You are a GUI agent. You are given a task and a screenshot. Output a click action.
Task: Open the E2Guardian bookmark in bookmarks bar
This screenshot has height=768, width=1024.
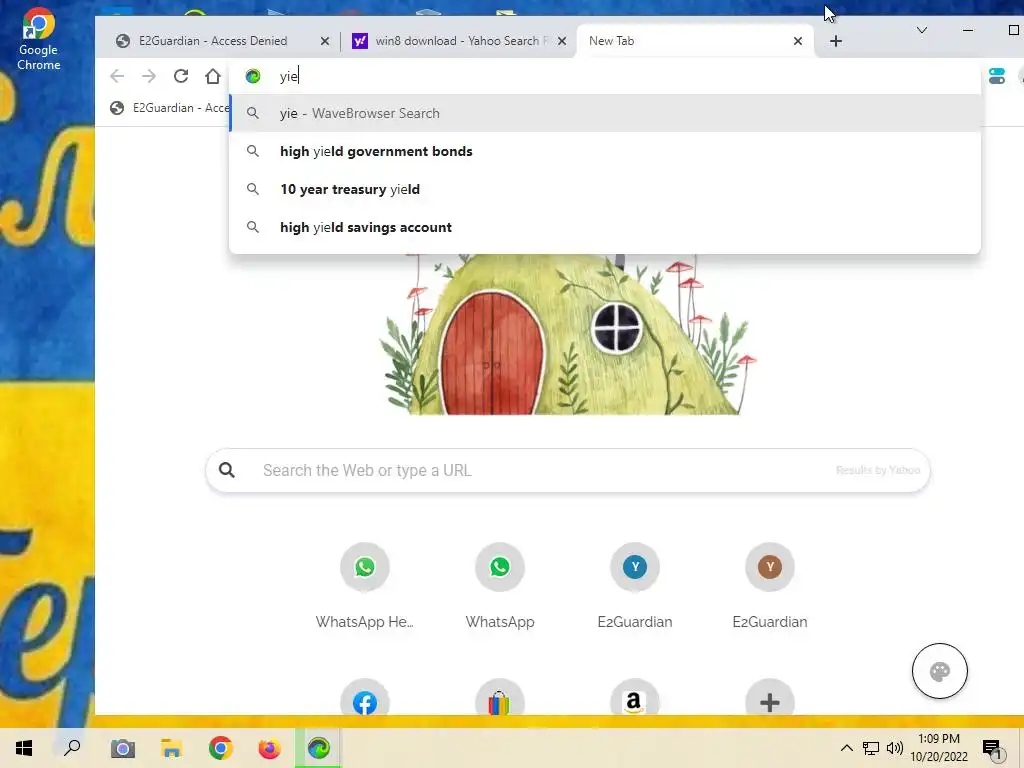click(170, 108)
